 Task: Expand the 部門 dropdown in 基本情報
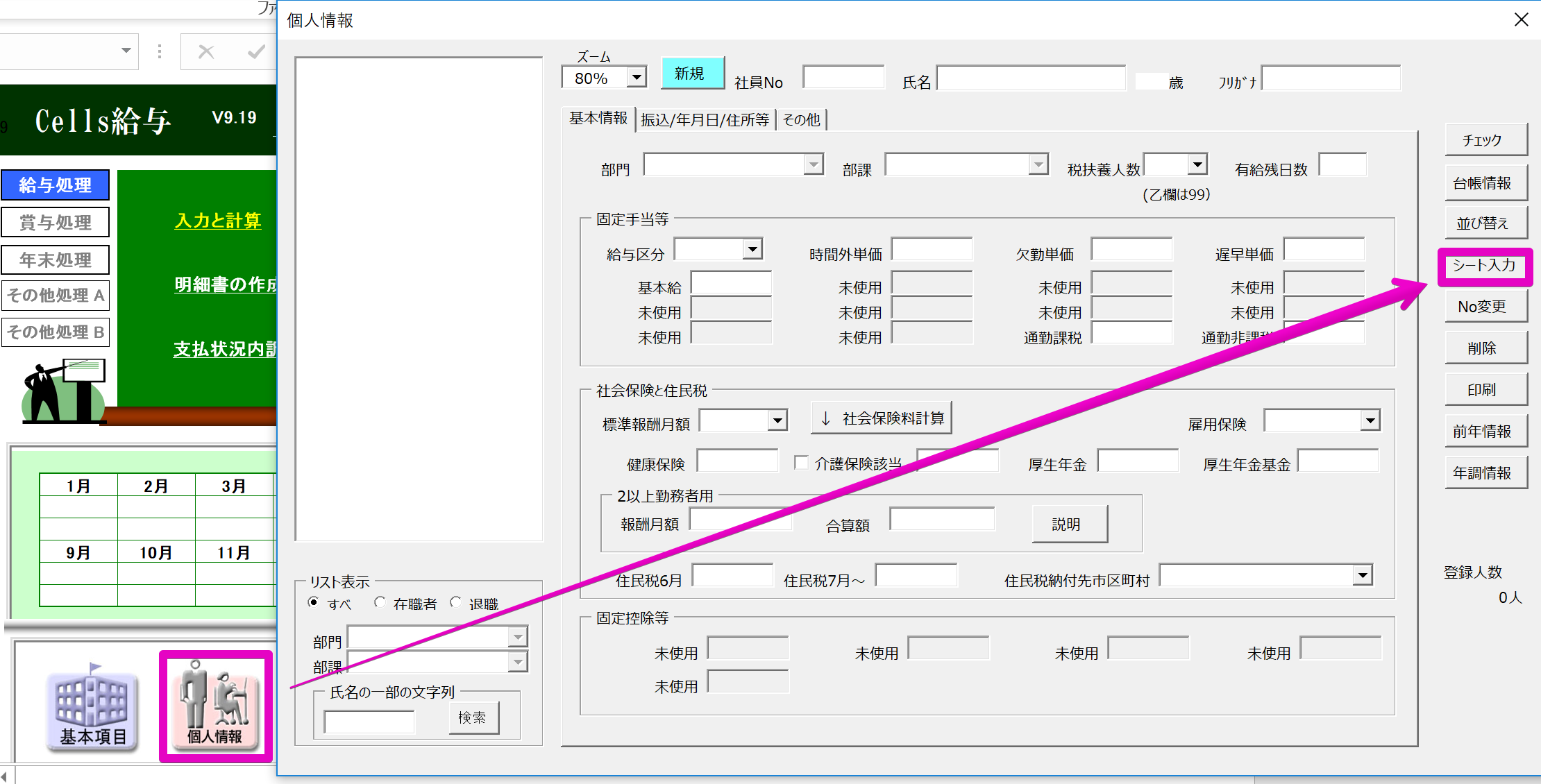813,164
